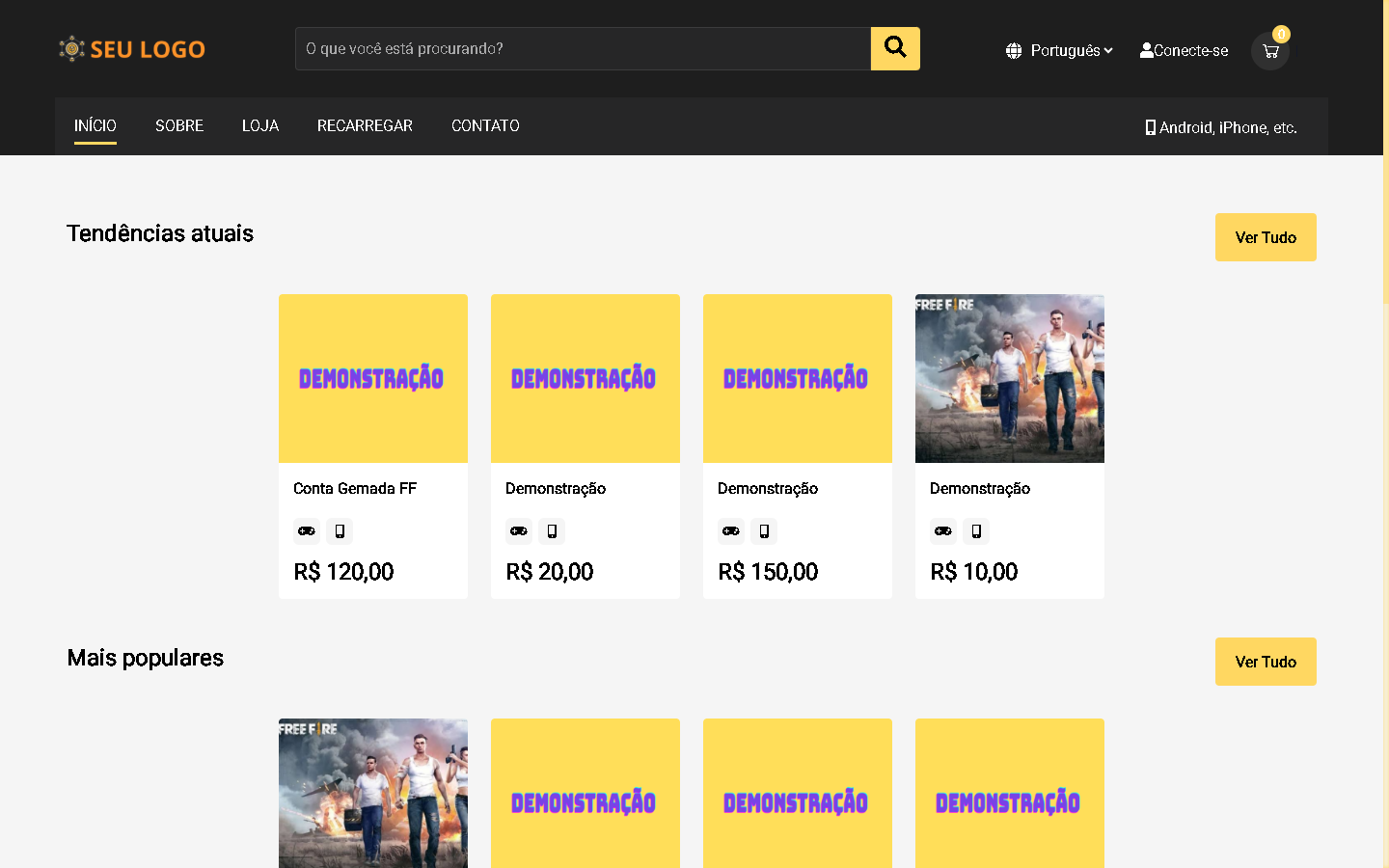Open the shopping cart icon

coord(1269,51)
